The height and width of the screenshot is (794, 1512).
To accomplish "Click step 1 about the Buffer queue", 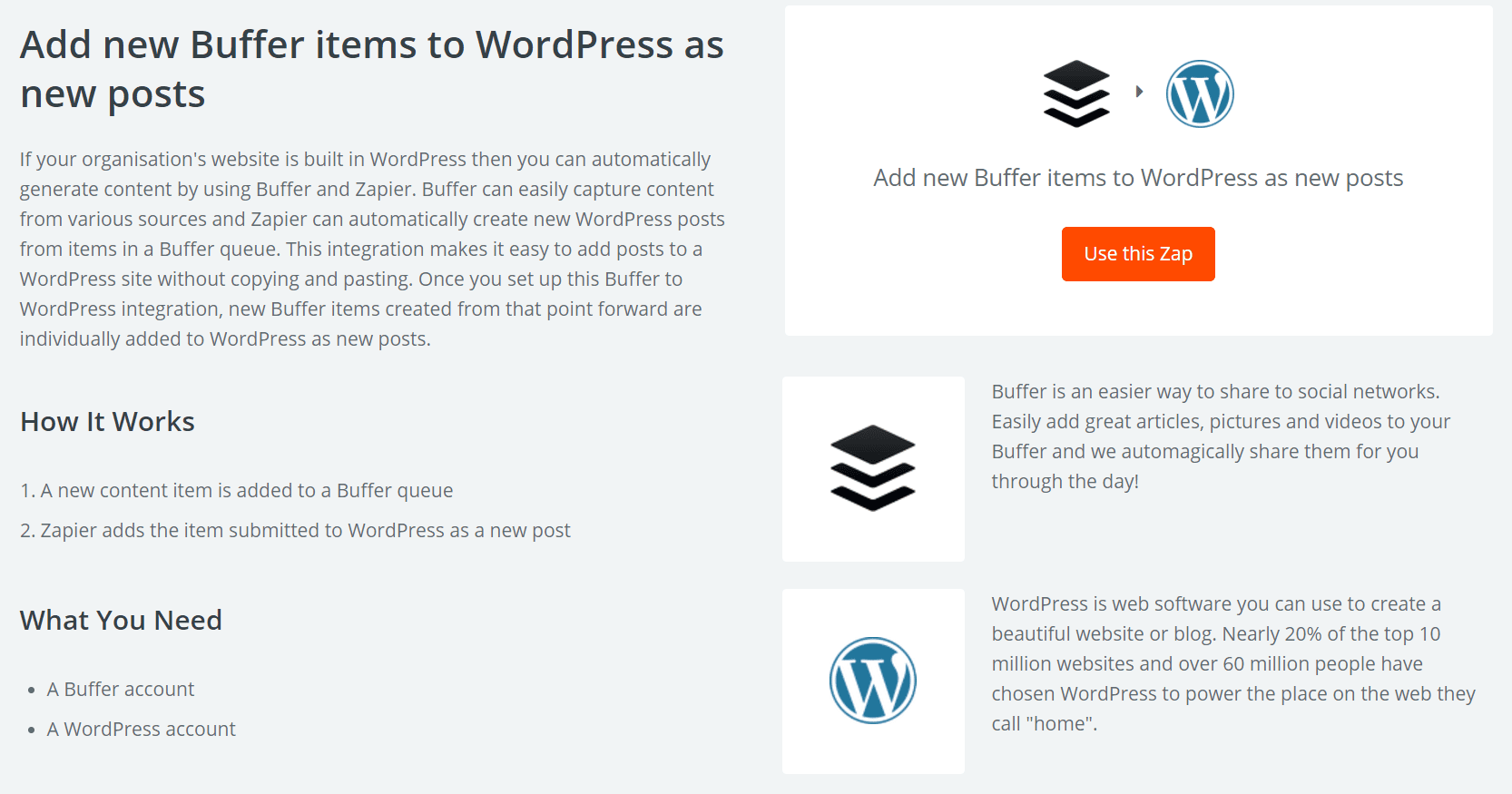I will coord(237,491).
